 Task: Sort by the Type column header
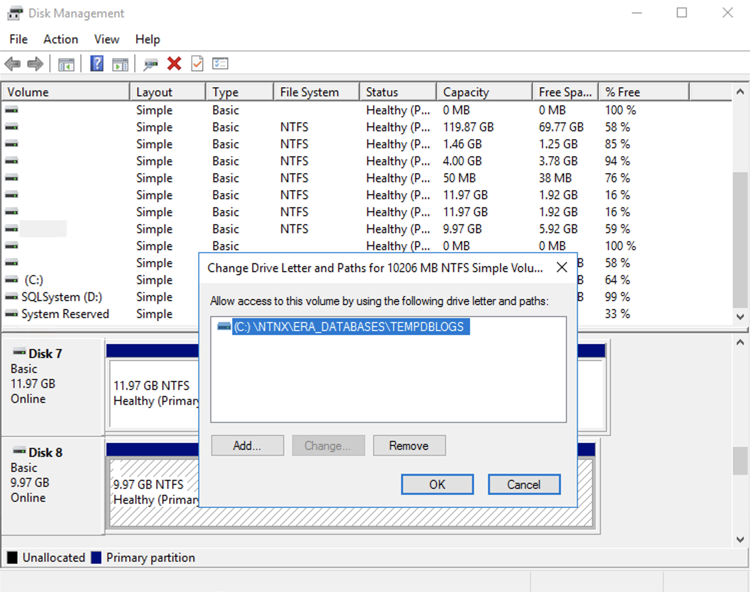[240, 92]
